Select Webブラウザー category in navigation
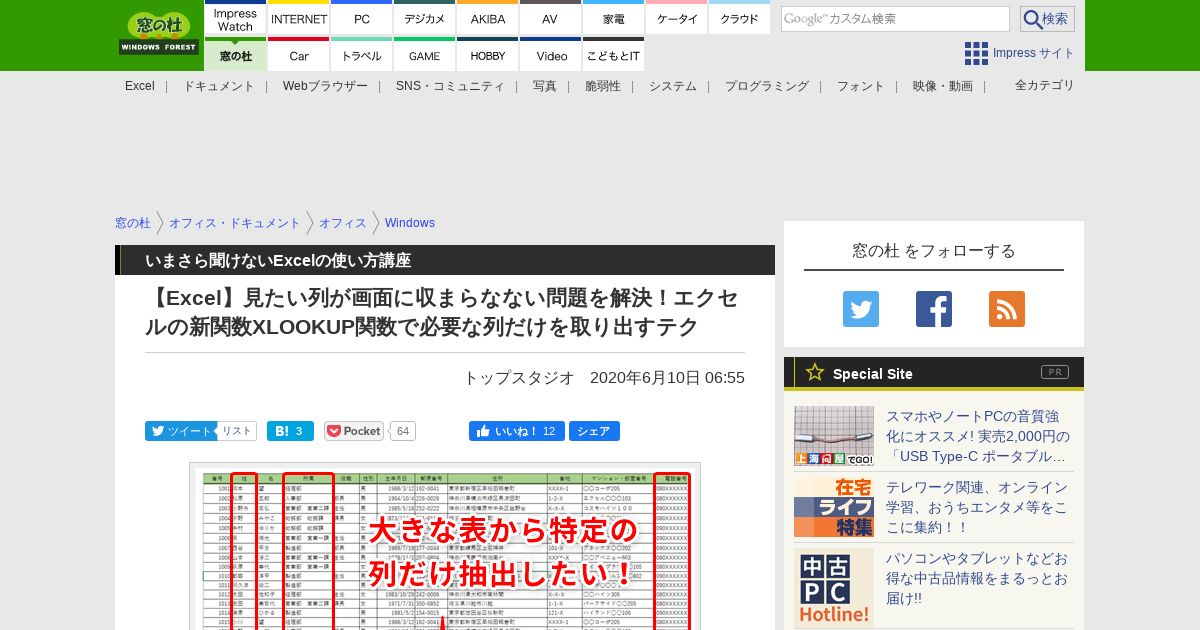Screen dimensions: 1200x630 [x=325, y=86]
